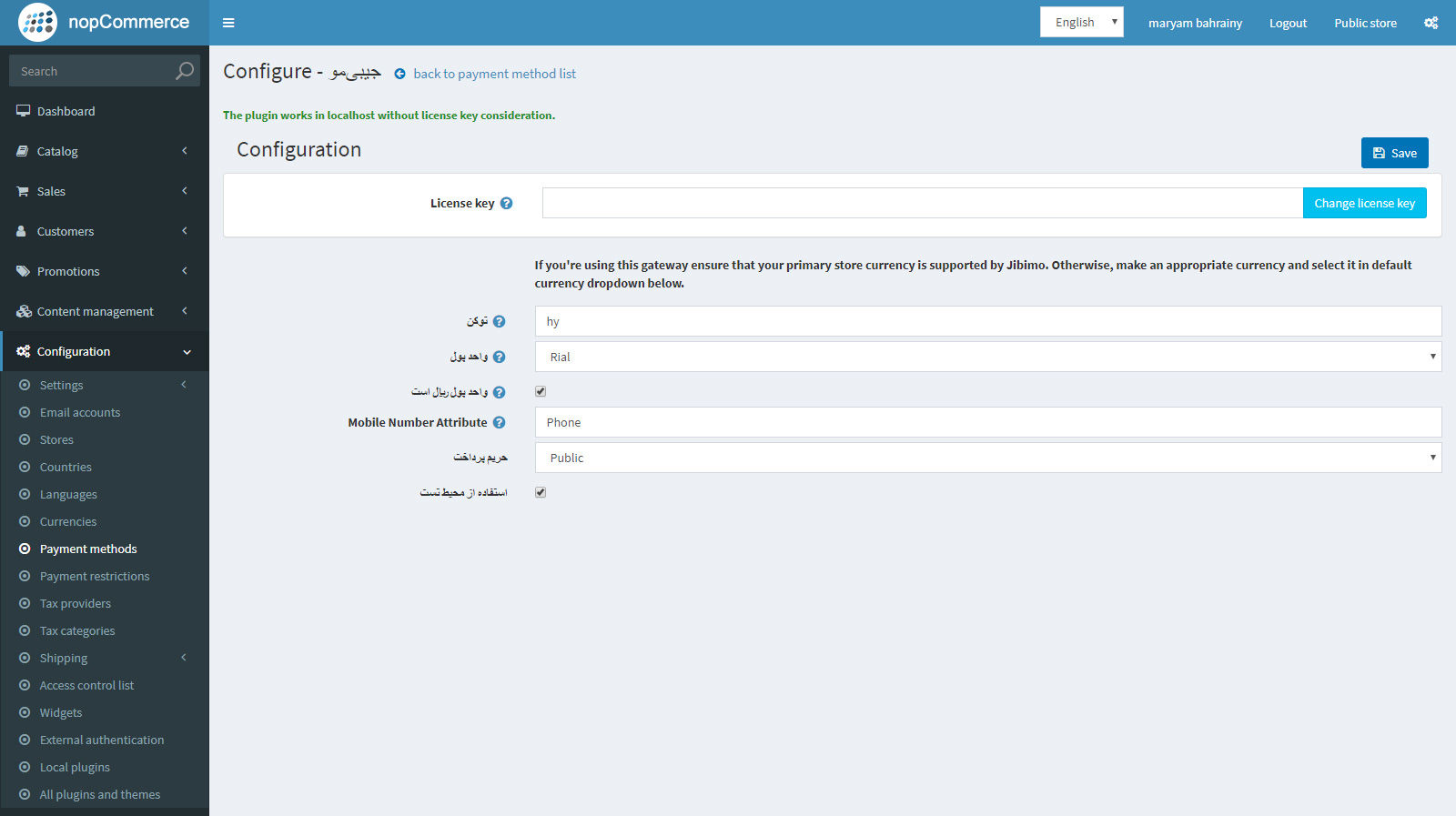Click the help icon next to واحد پول ریال است

499,392
